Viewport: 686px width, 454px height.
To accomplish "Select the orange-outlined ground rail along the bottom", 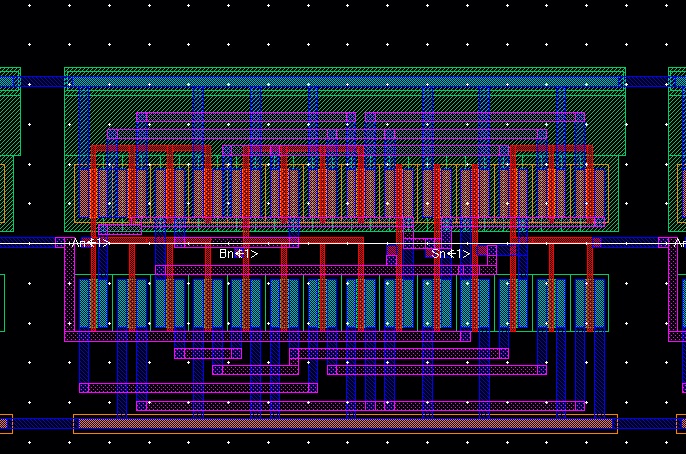I will coord(345,423).
